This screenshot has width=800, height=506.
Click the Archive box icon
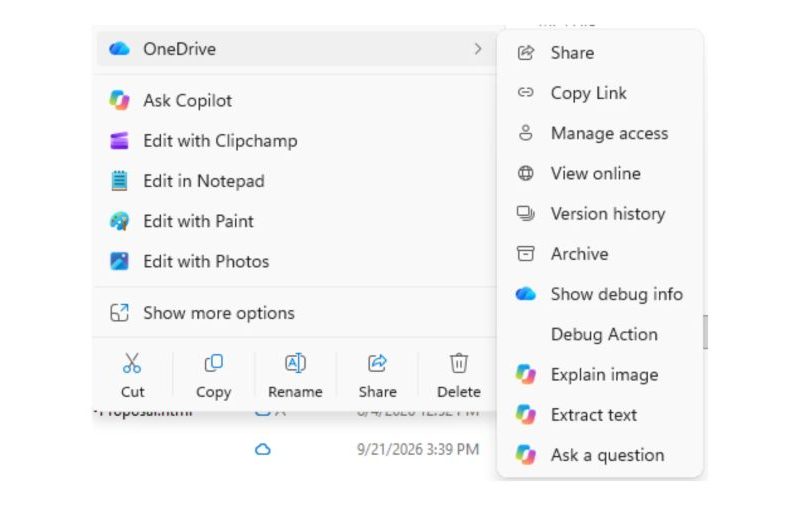pyautogui.click(x=526, y=254)
